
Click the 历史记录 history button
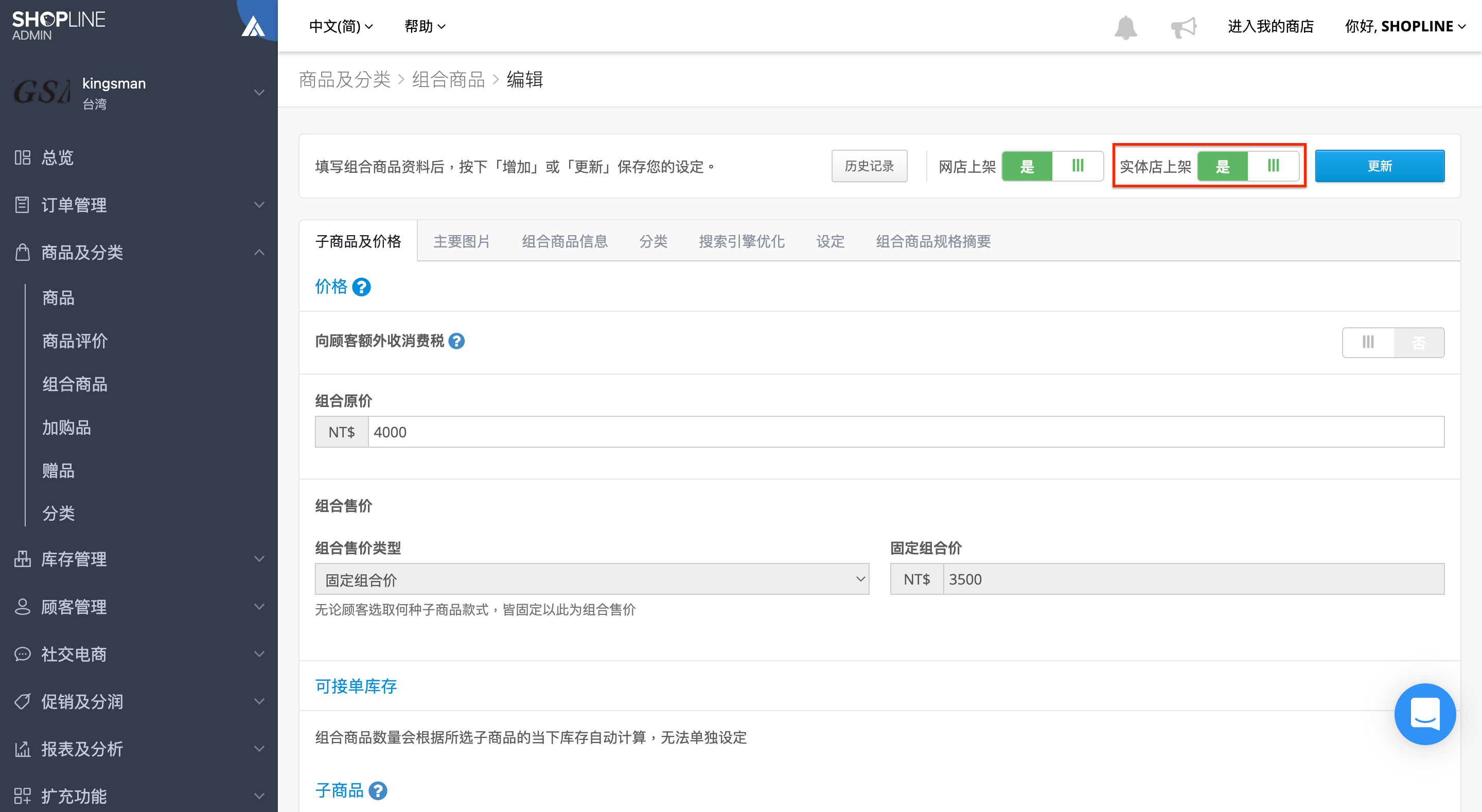click(x=869, y=166)
